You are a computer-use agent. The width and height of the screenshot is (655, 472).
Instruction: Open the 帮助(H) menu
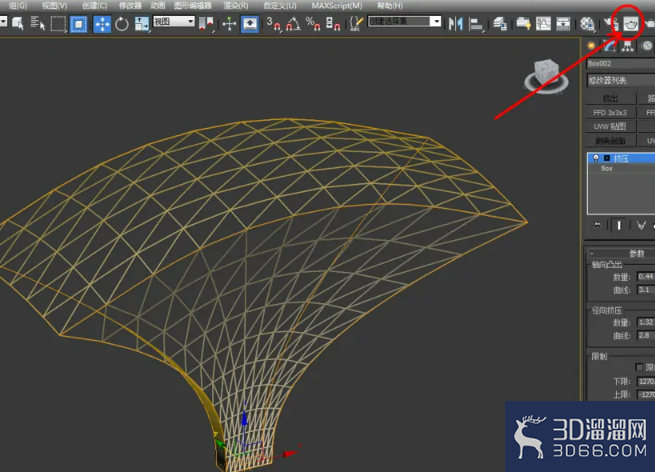[390, 5]
